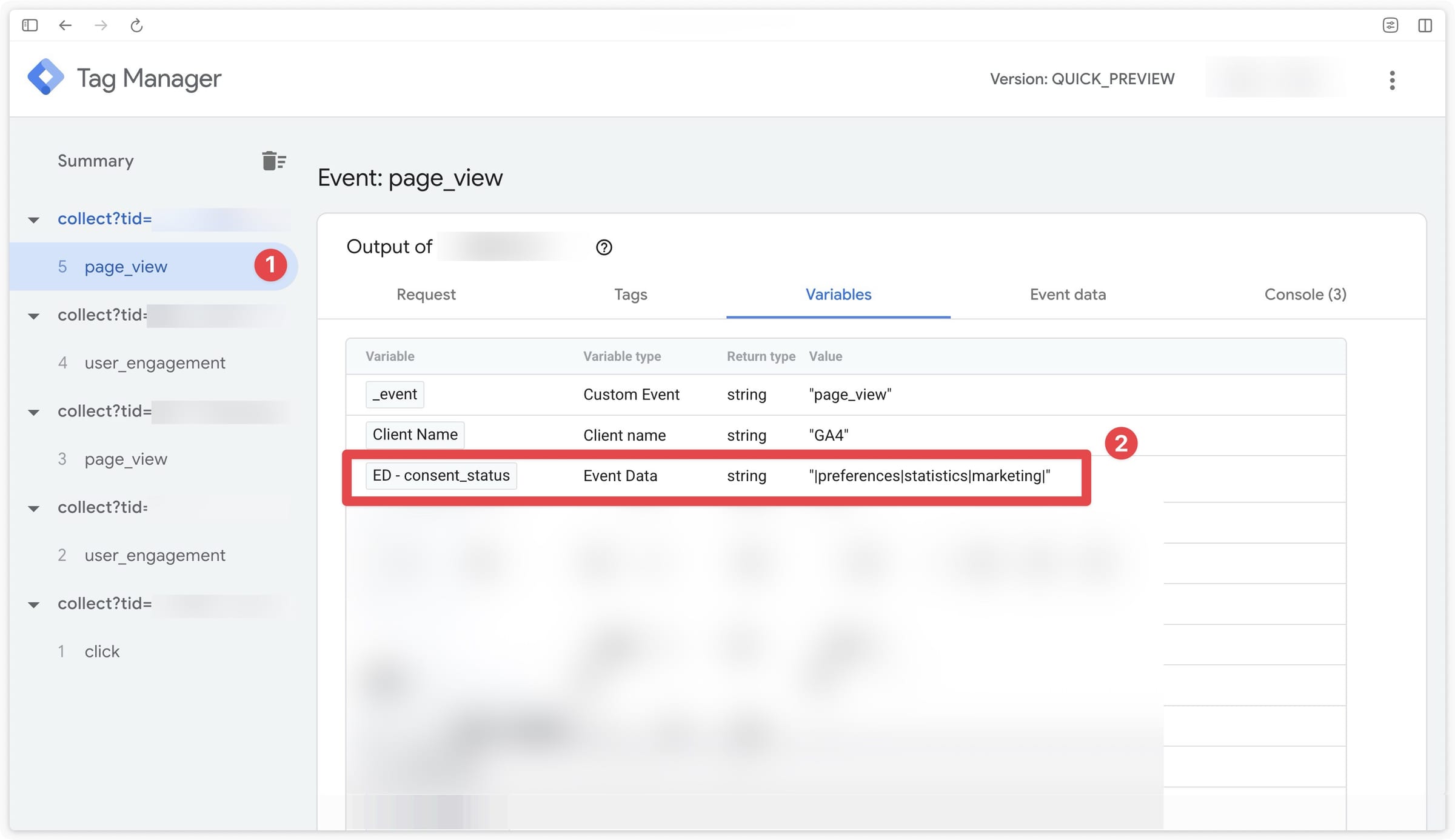Open the Console (3) tab
This screenshot has width=1455, height=840.
(x=1305, y=295)
